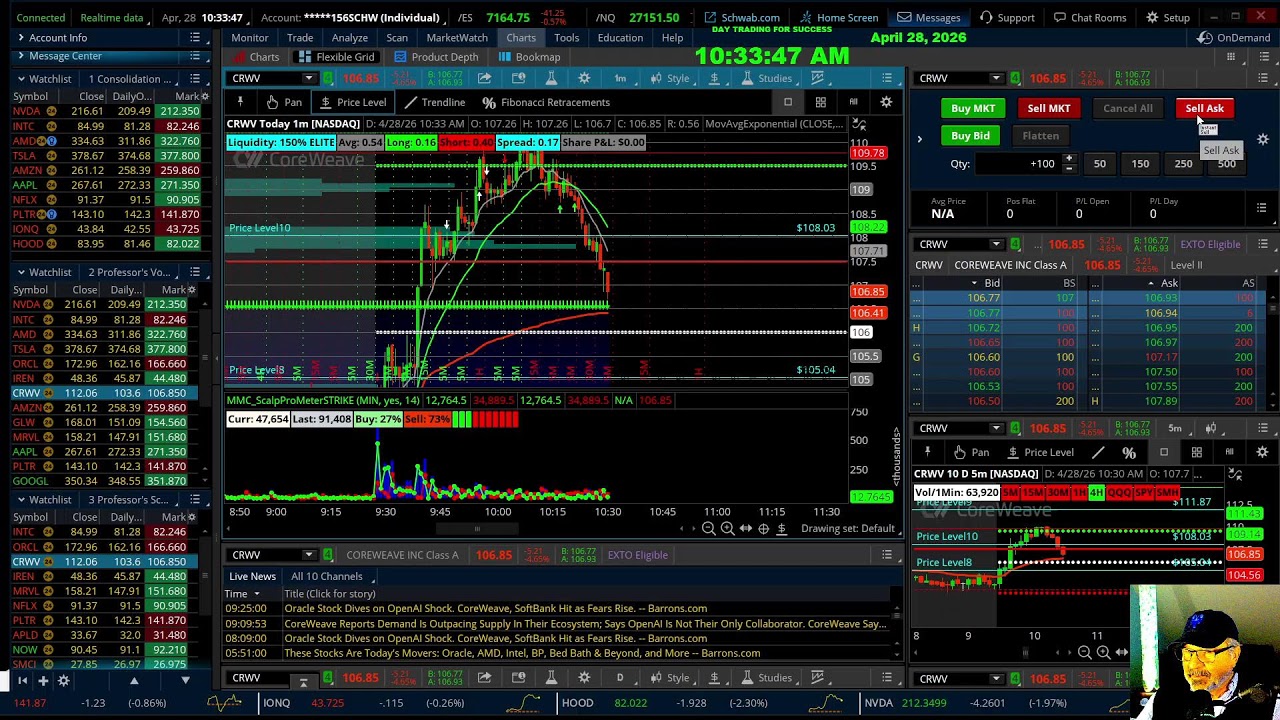Click the Qty +100 input field
This screenshot has height=720, width=1280.
(1018, 164)
